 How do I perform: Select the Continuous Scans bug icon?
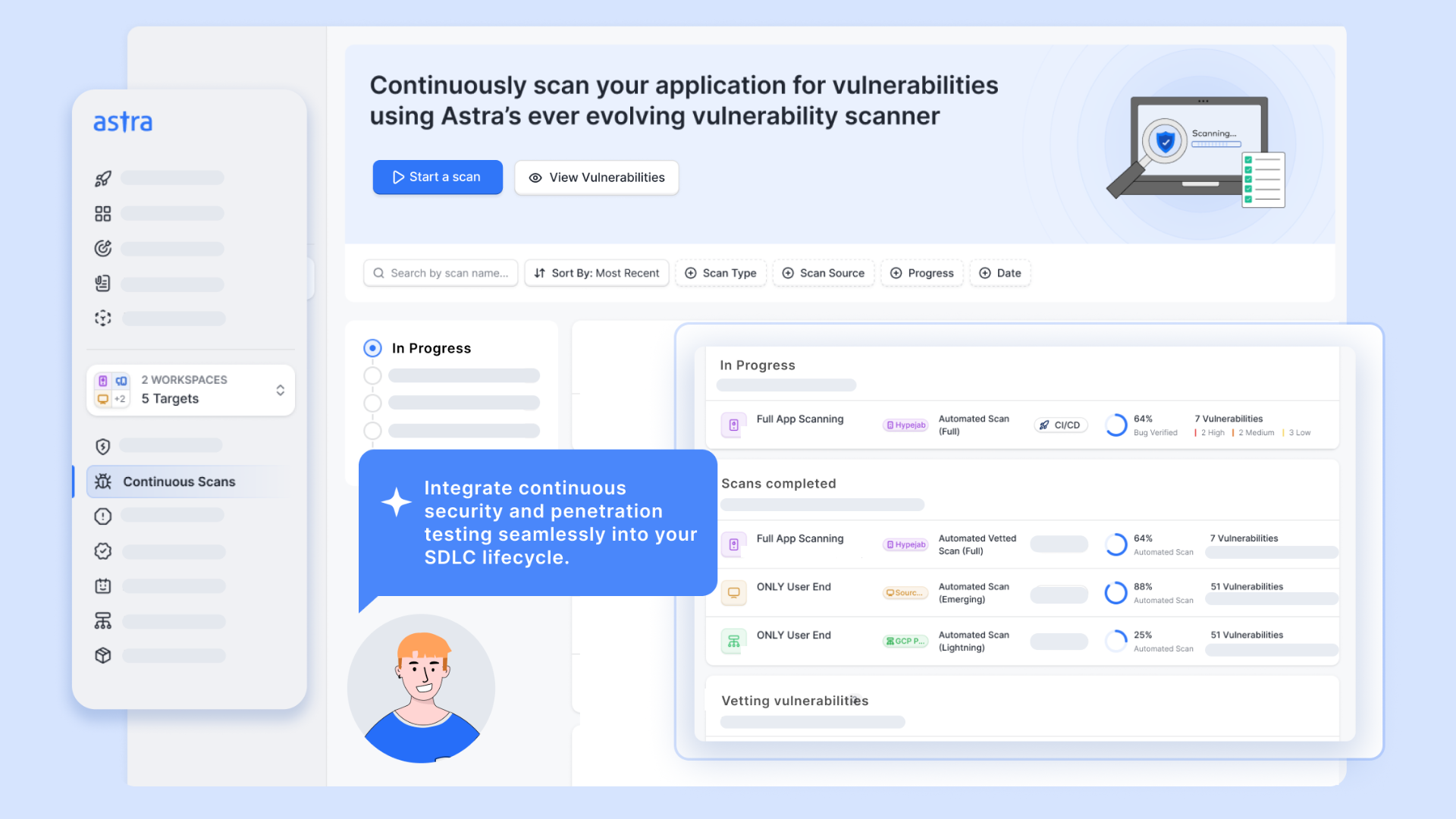103,481
